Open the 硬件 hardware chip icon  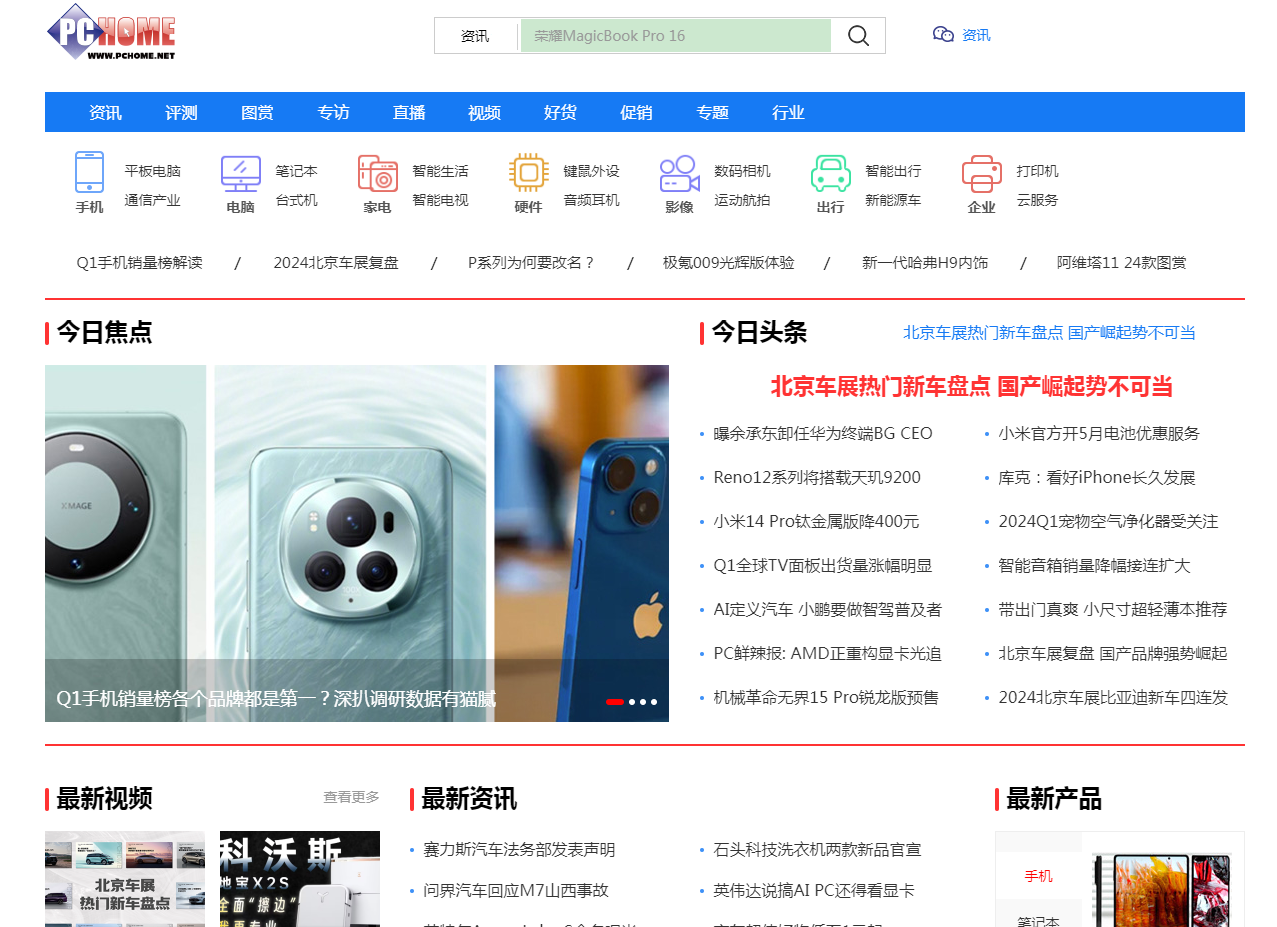pyautogui.click(x=528, y=173)
